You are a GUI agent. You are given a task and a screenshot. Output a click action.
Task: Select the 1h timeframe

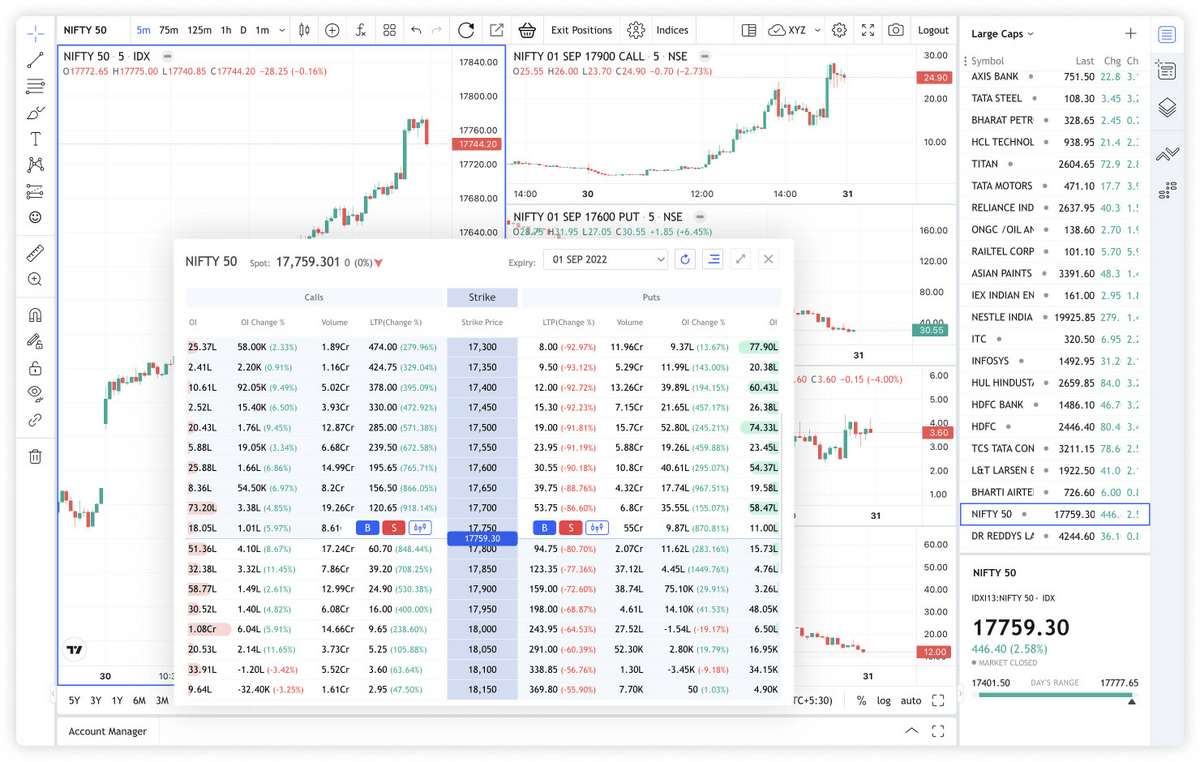[x=226, y=30]
